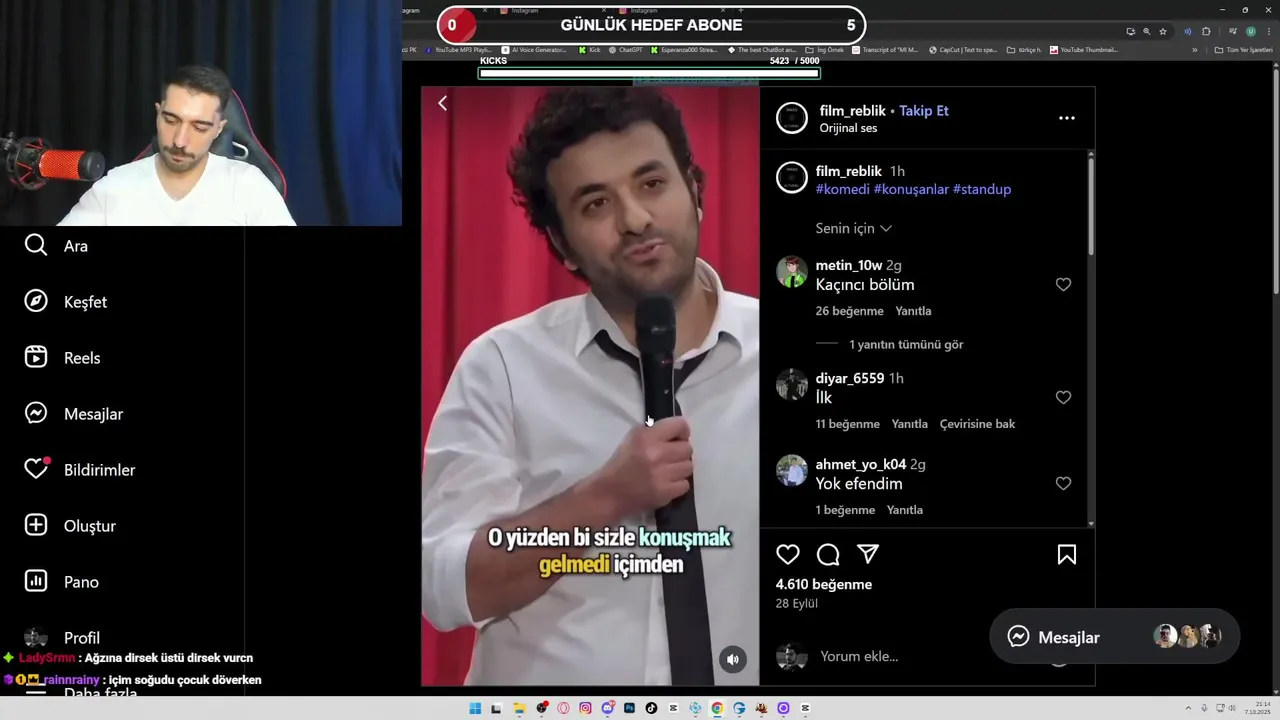Open the Pano dashboard item
Screen dimensions: 1280x720
61,581
